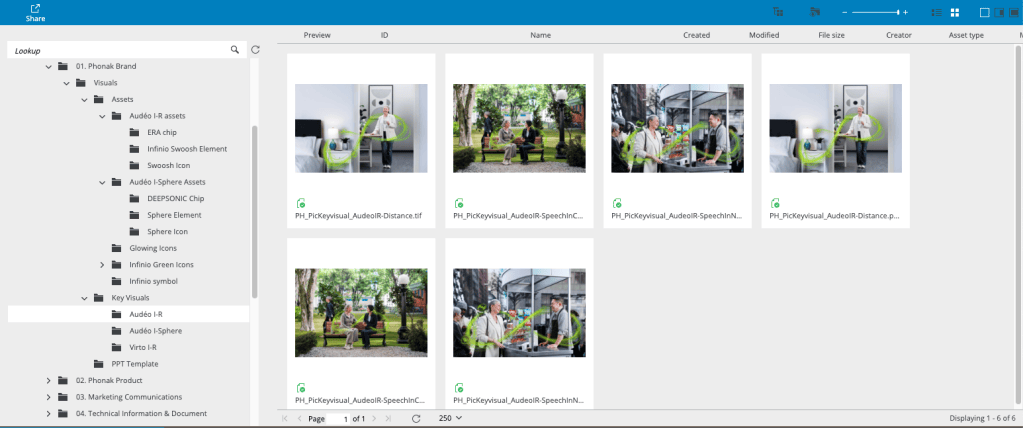Click the thumbnail size slider handle

point(898,12)
